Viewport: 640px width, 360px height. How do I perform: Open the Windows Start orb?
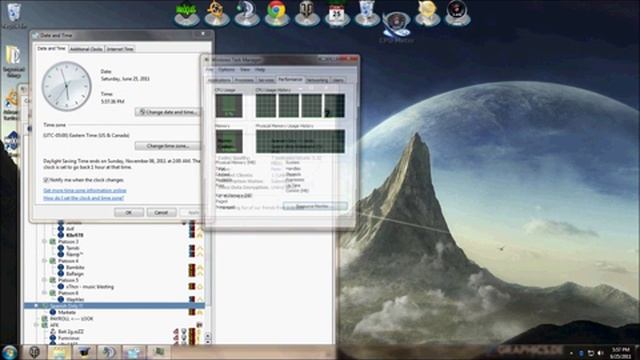[x=9, y=352]
